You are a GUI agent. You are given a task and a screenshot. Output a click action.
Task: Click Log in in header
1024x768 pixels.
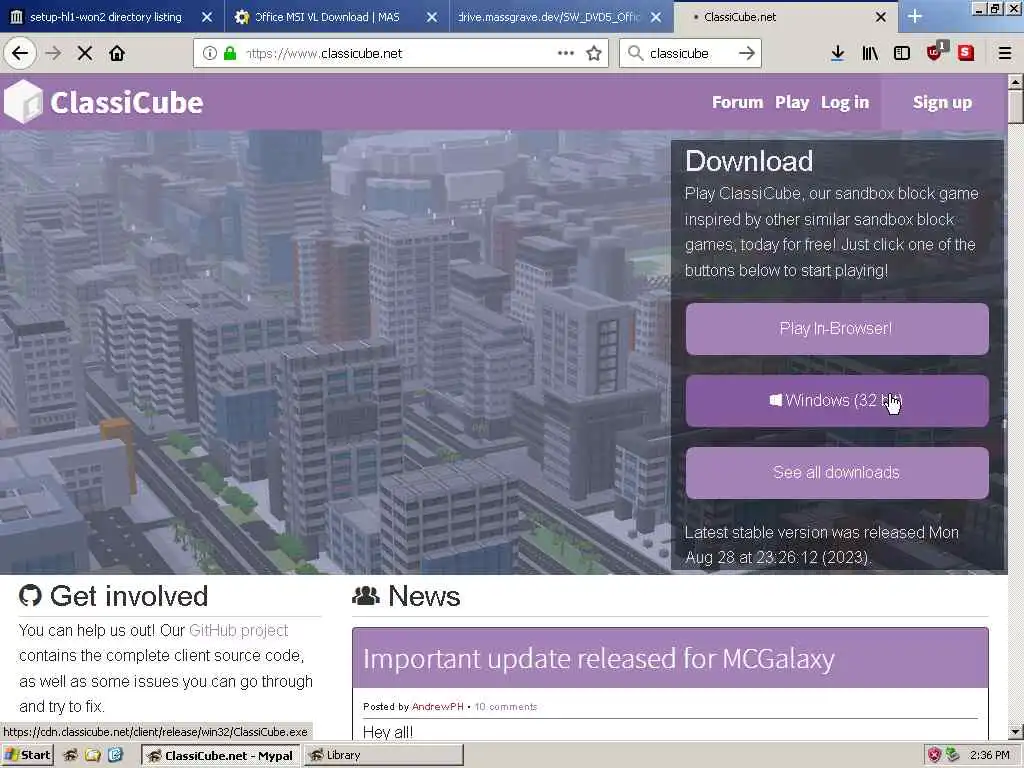pyautogui.click(x=844, y=103)
